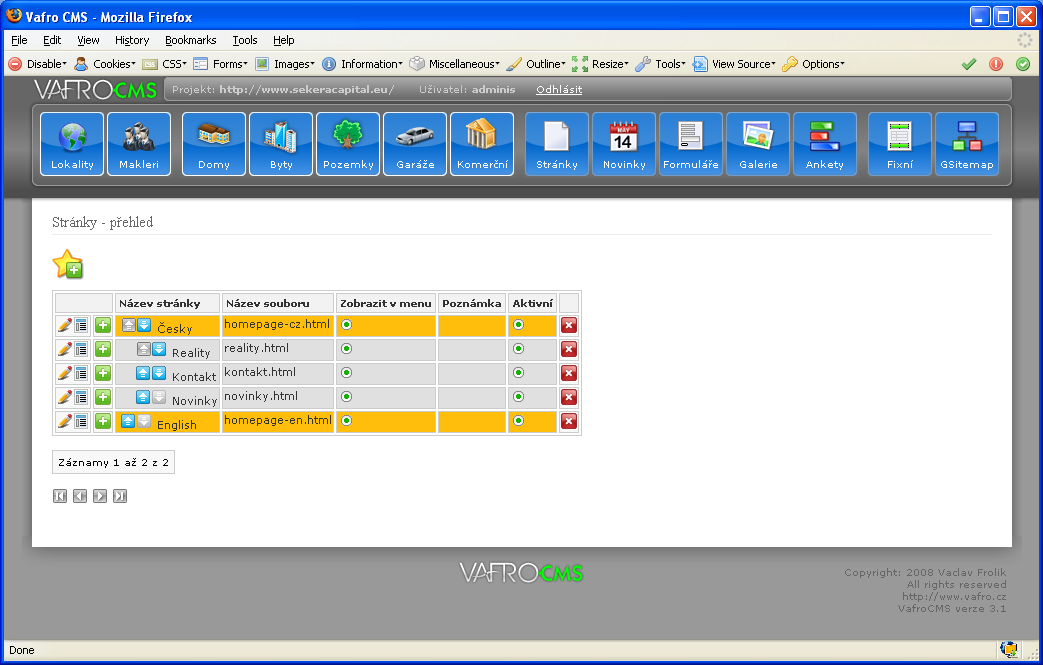Screen dimensions: 1043x665
Task: Delete the reality.html page with red X
Action: 569,349
